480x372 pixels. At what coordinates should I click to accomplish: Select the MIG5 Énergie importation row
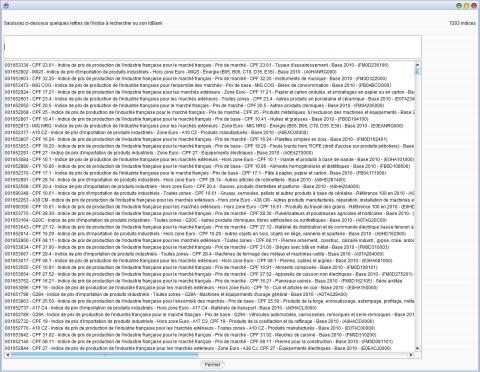(x=209, y=72)
